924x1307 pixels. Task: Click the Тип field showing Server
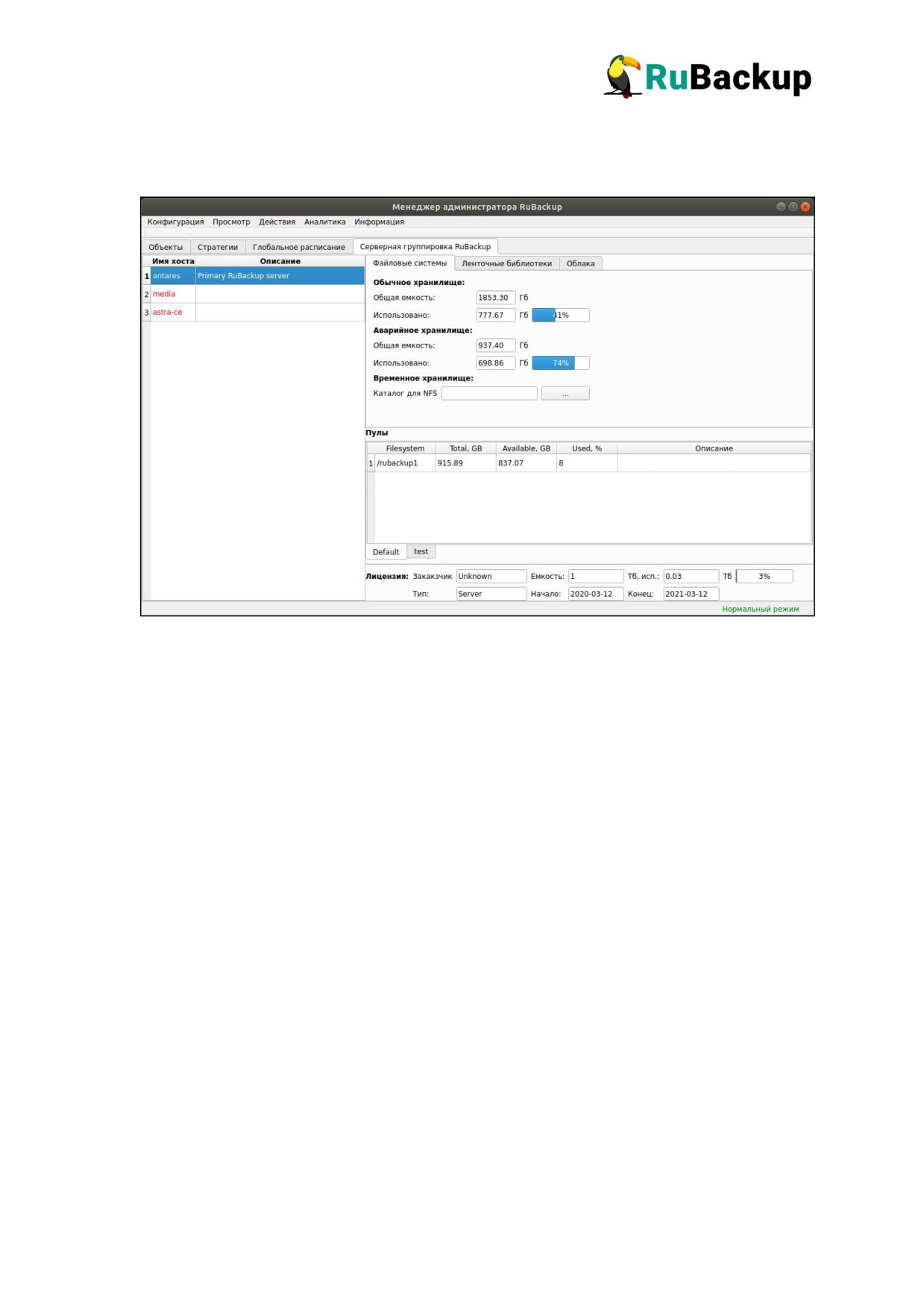click(491, 594)
